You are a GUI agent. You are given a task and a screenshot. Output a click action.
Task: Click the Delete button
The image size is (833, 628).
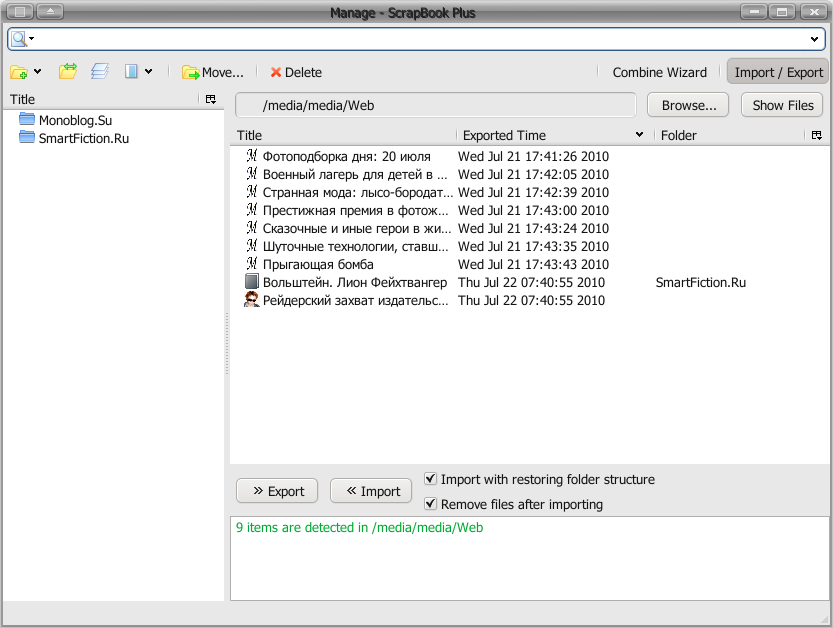pos(296,72)
